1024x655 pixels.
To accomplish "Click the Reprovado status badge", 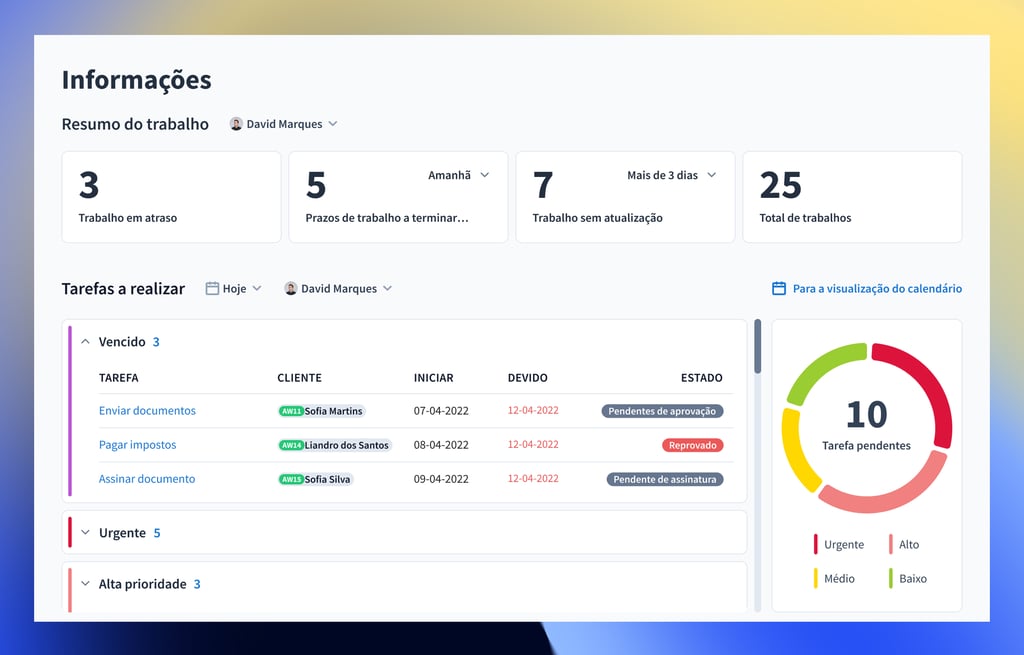I will [x=692, y=445].
